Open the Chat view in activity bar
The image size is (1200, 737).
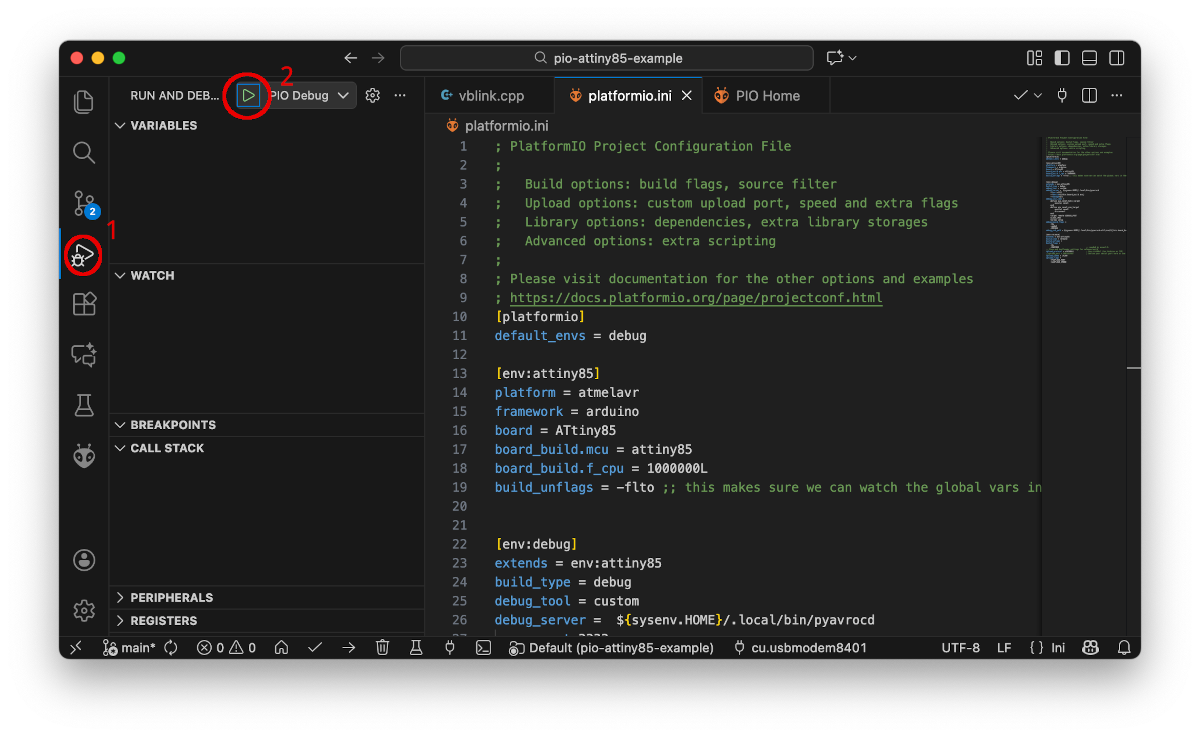84,355
